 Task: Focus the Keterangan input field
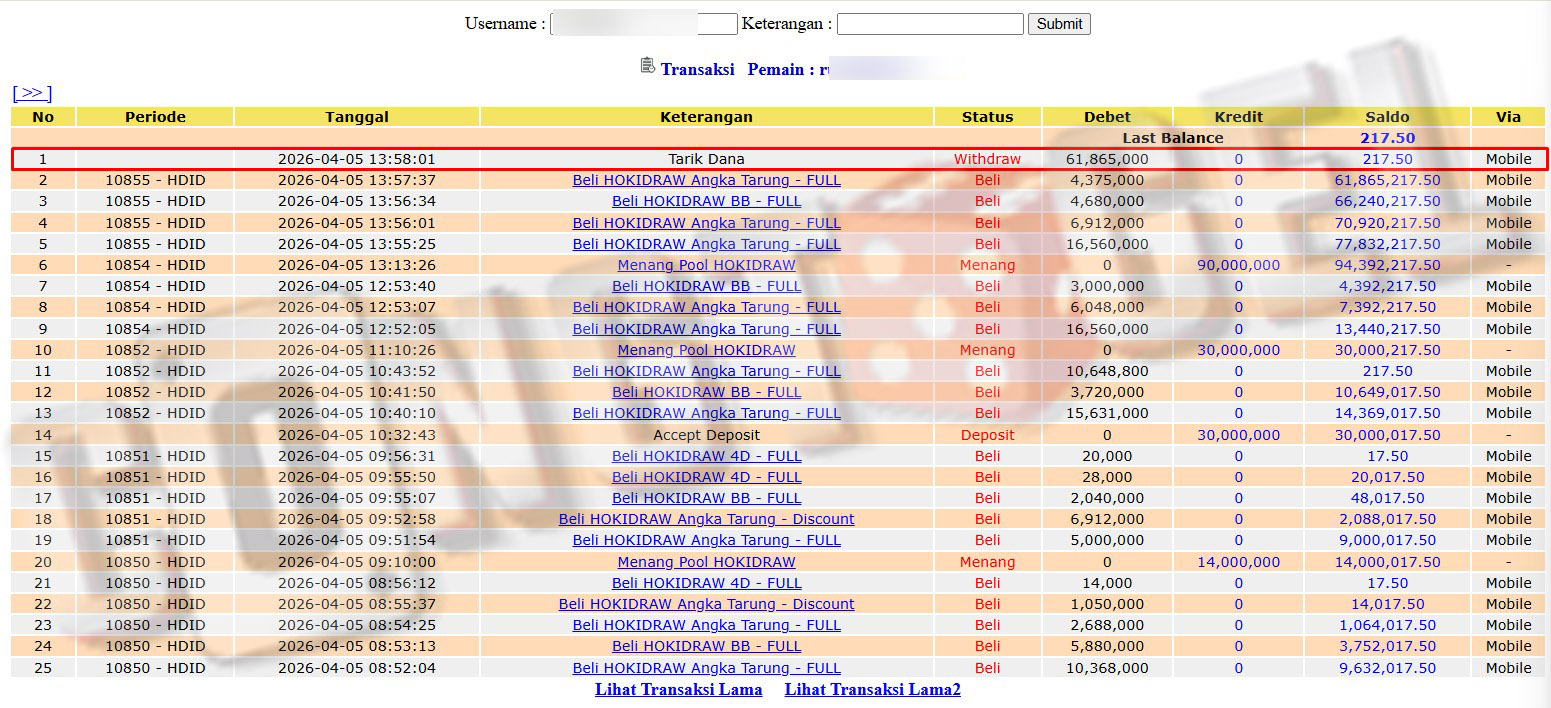[930, 23]
